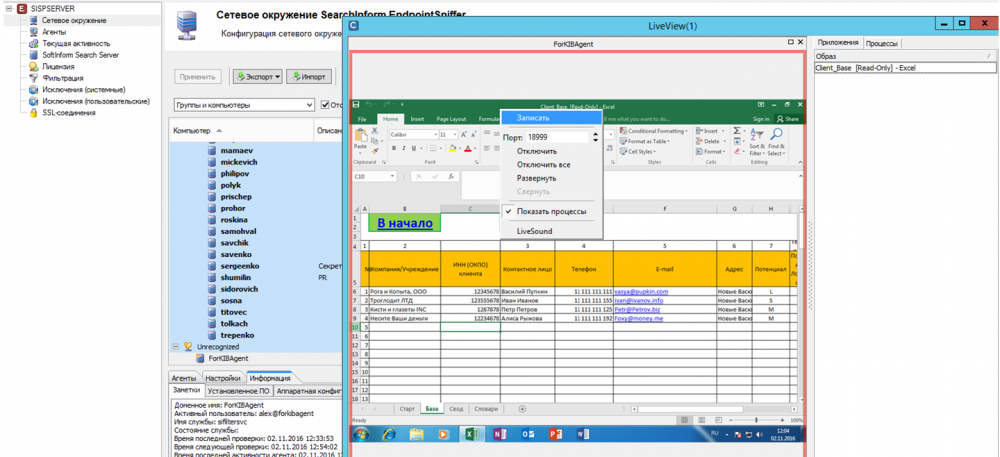This screenshot has width=1000, height=457.
Task: Click the Лицензия icon in sidebar
Action: pos(35,67)
